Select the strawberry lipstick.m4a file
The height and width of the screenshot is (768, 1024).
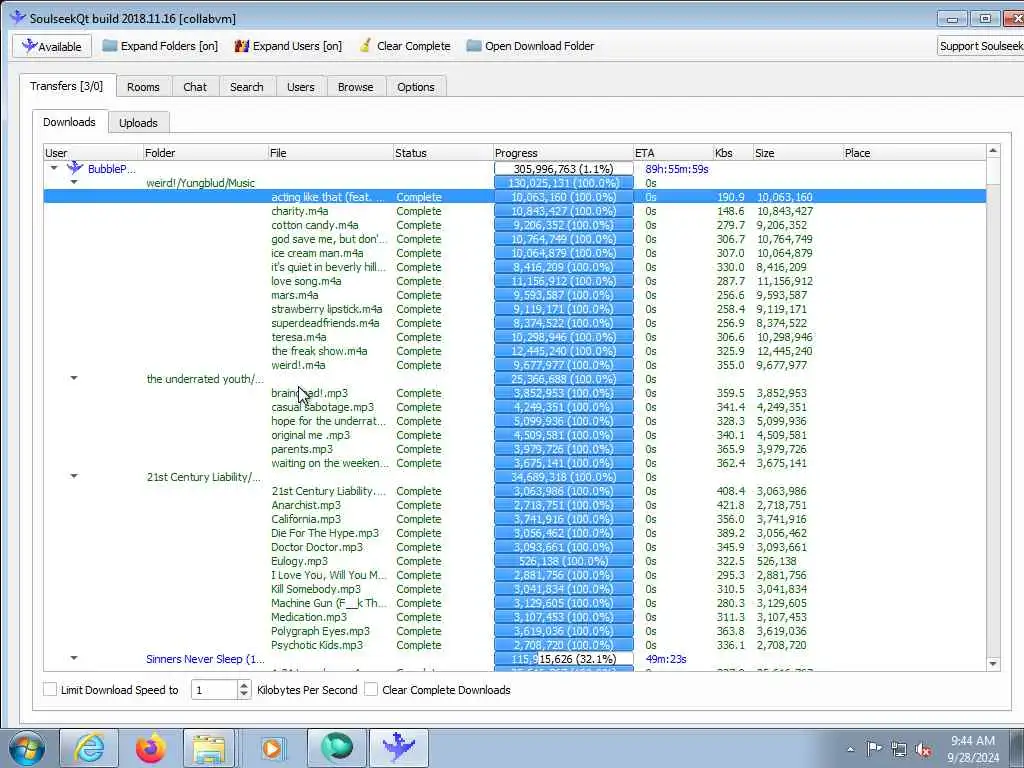tap(327, 309)
